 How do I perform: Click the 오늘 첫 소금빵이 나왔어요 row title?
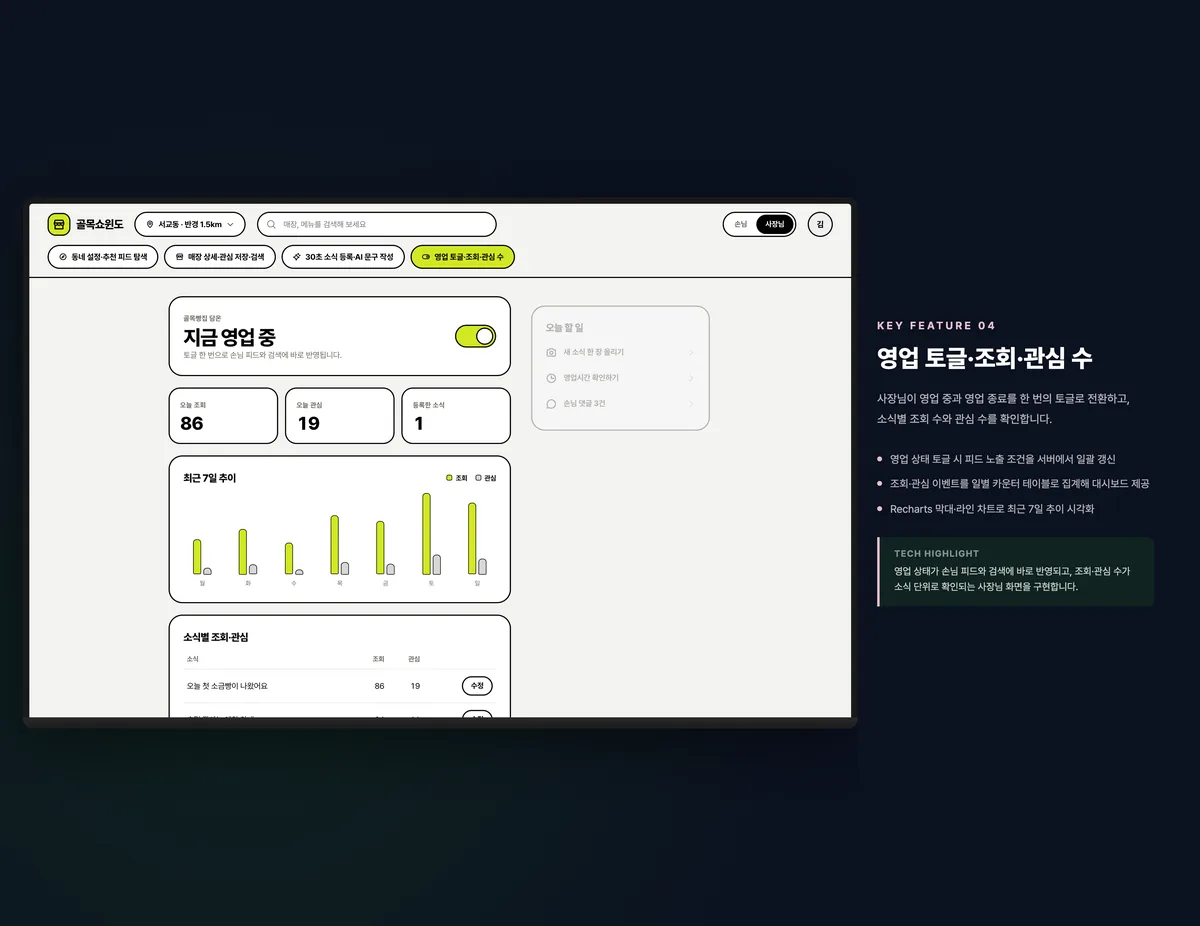coord(227,686)
